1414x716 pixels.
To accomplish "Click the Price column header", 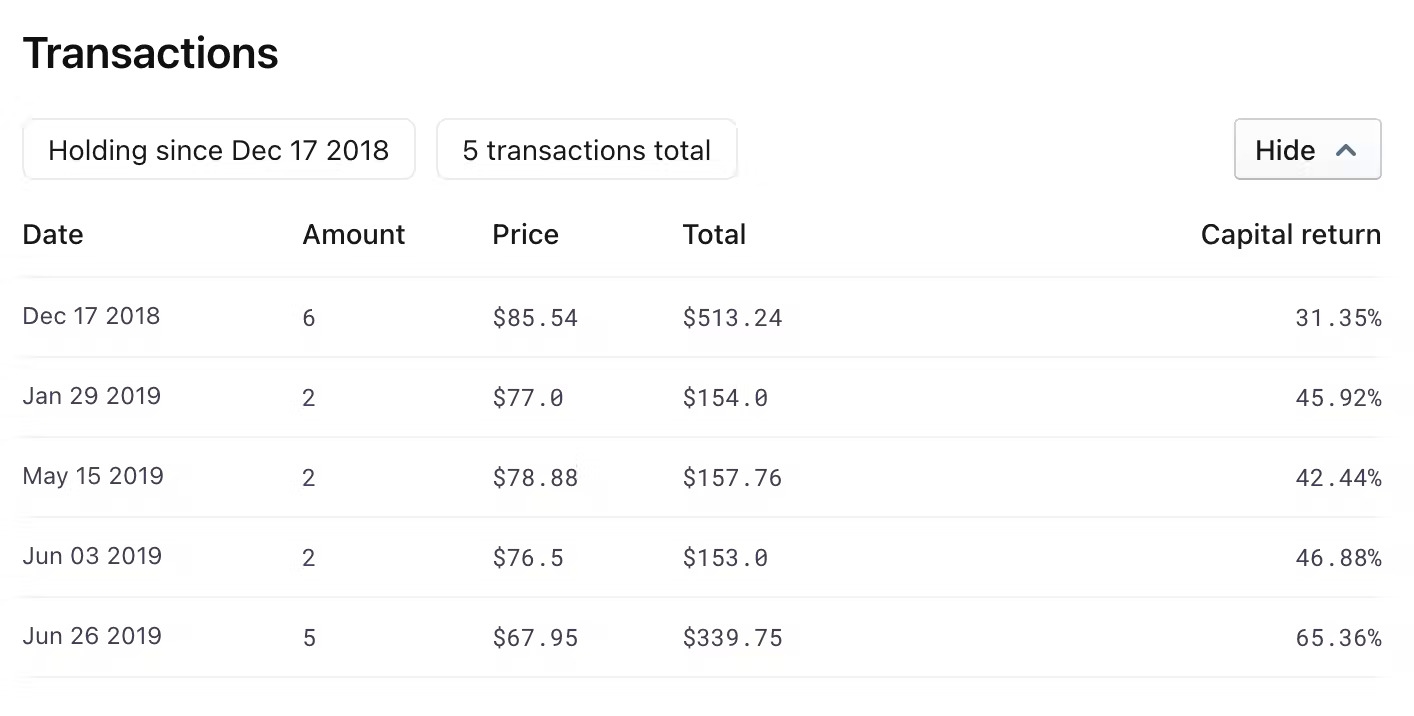I will (x=525, y=235).
